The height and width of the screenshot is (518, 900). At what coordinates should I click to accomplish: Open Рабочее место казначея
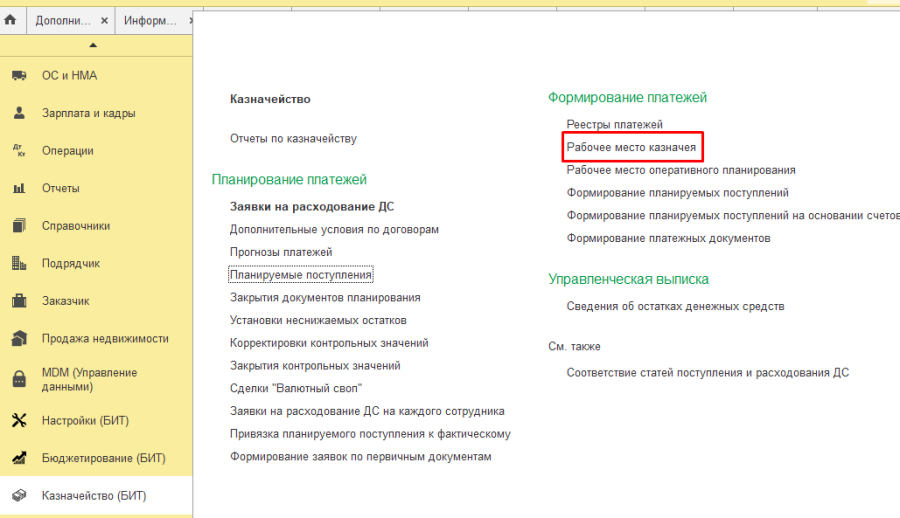631,147
